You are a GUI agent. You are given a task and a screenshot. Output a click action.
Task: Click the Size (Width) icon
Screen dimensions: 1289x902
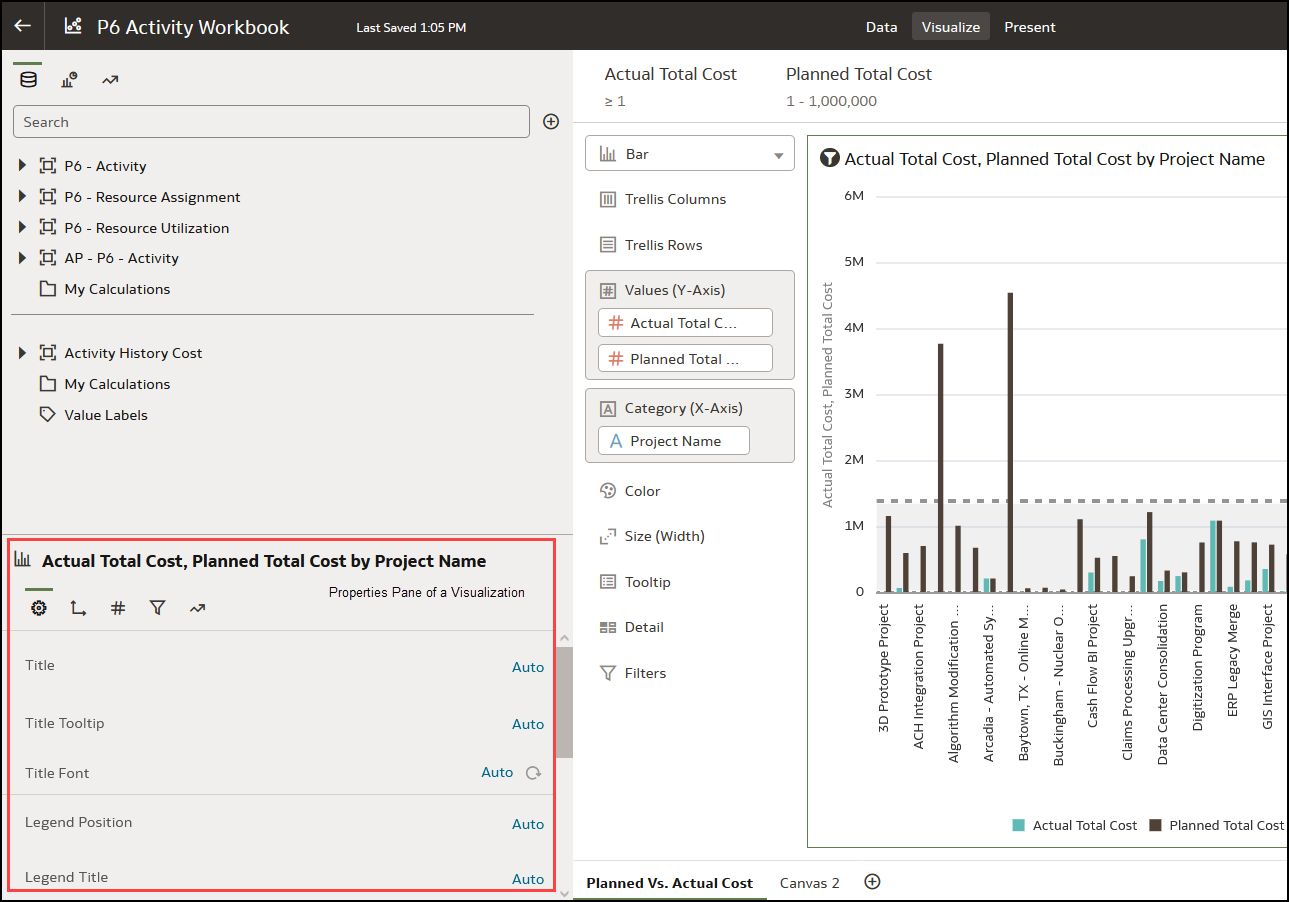click(x=607, y=536)
